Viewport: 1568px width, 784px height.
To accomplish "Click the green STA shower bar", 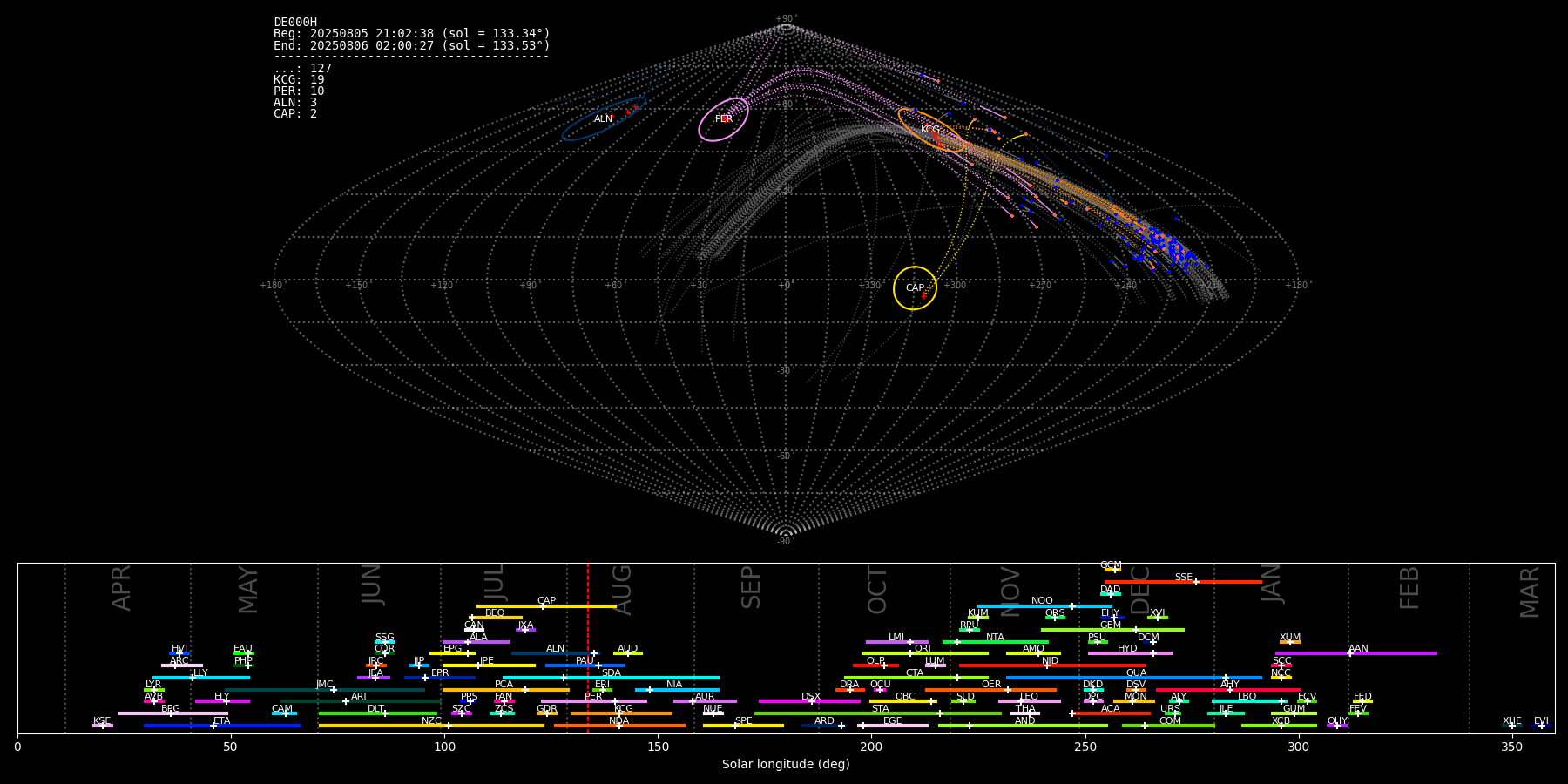I will [x=878, y=713].
